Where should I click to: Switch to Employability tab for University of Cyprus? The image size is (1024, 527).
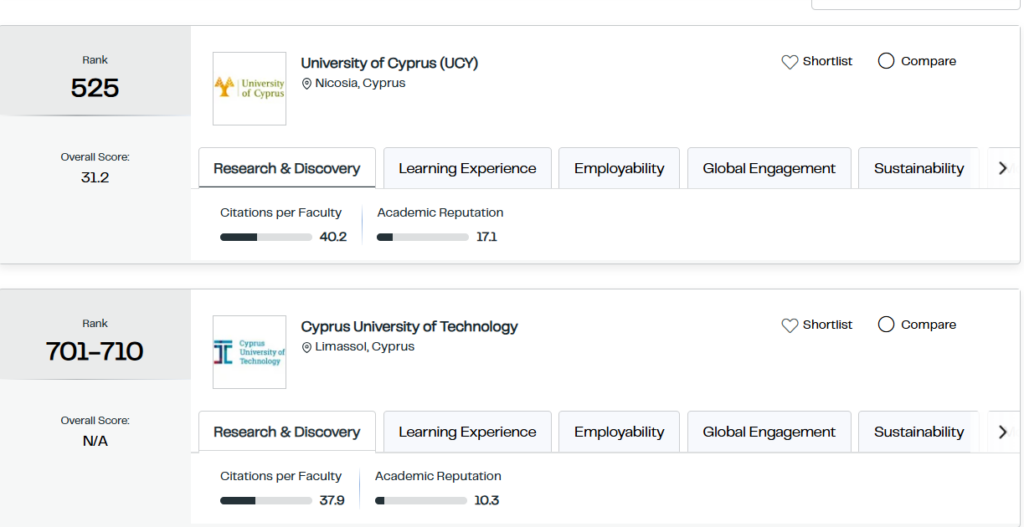pos(619,168)
